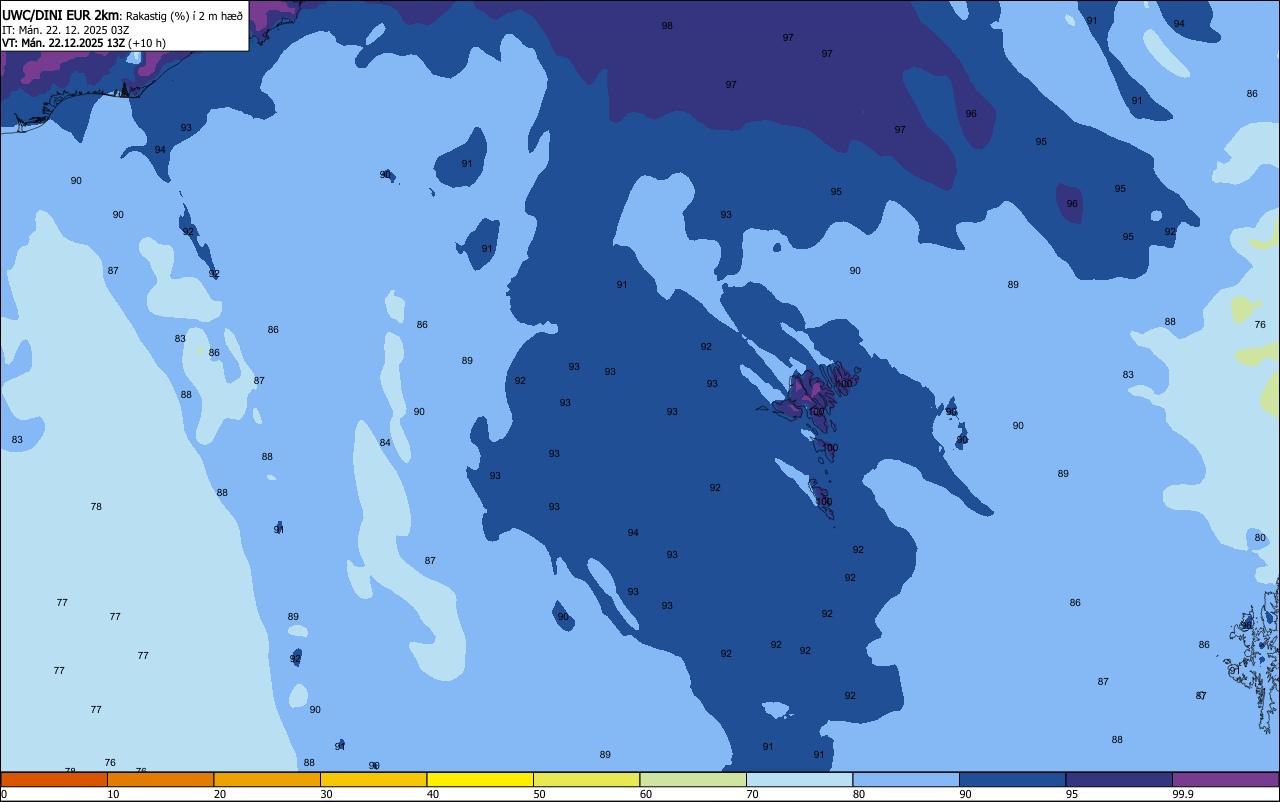Pick the purple above-99.9 legend swatch
Viewport: 1280px width, 802px height.
click(x=1225, y=779)
